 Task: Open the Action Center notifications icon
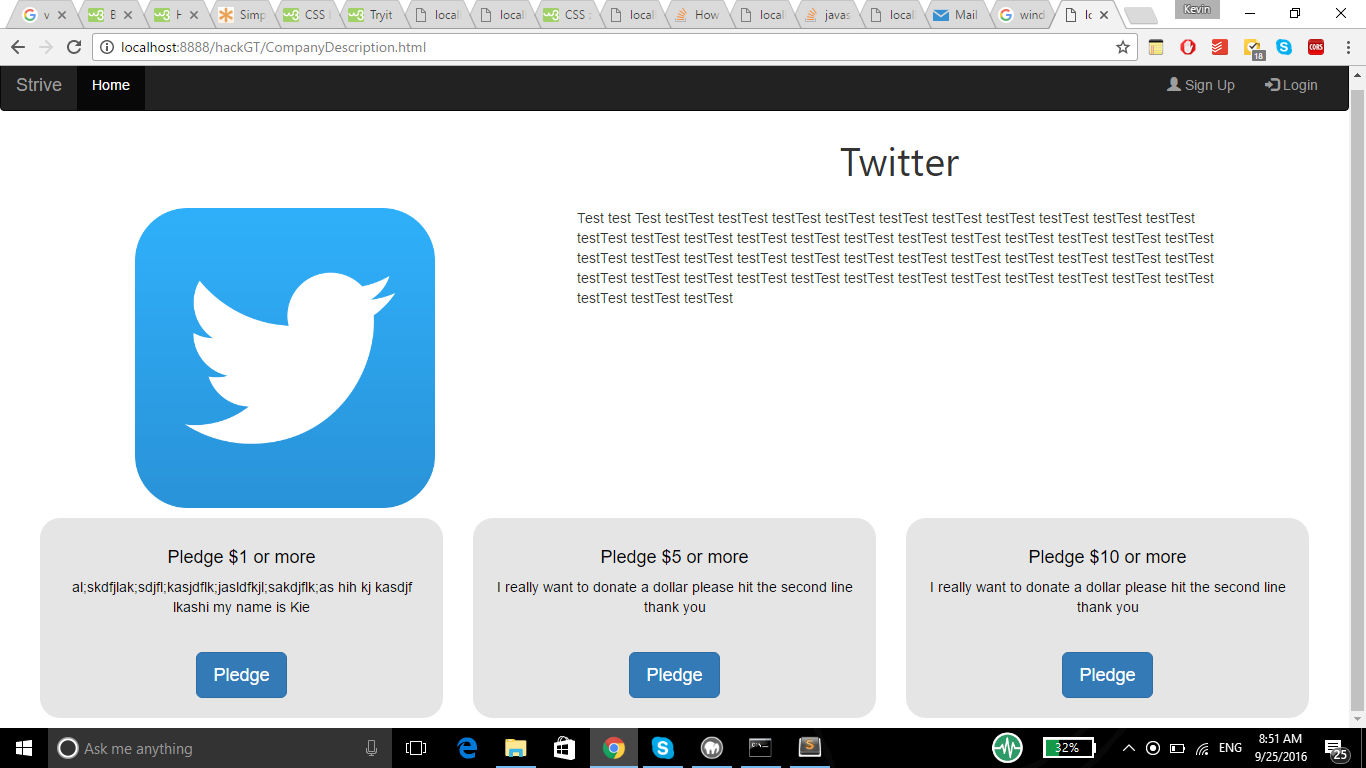[1335, 748]
